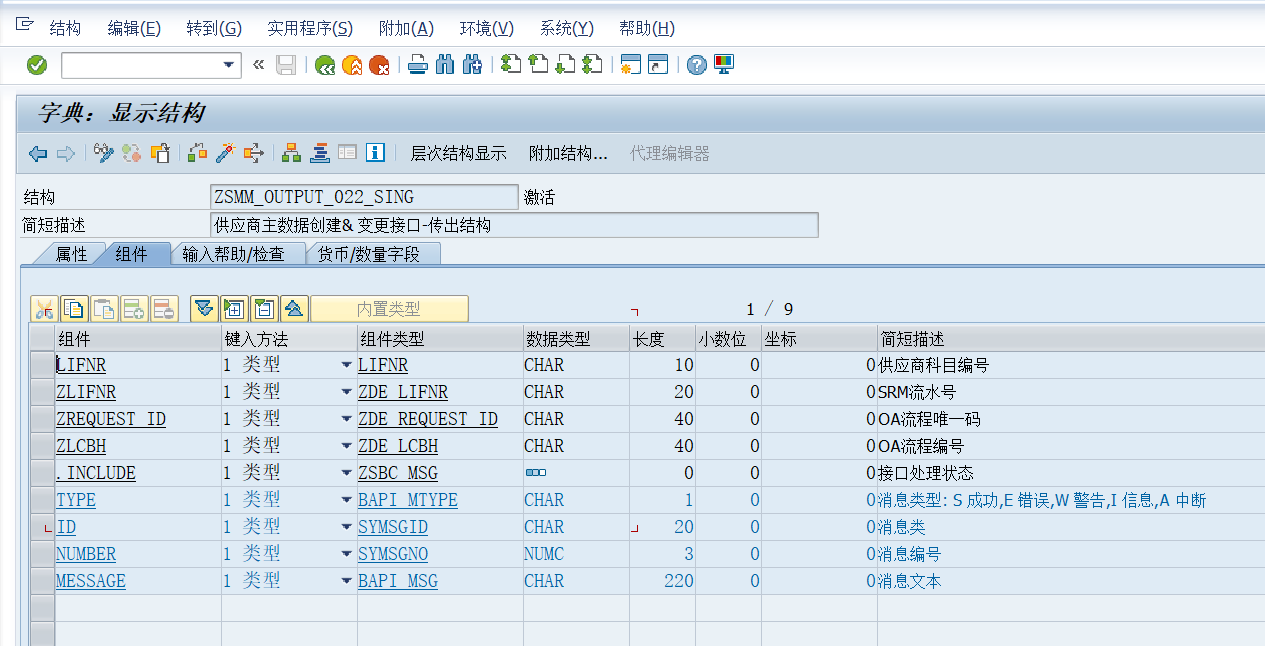
Task: Click the customize local layout monitor icon
Action: coord(724,65)
